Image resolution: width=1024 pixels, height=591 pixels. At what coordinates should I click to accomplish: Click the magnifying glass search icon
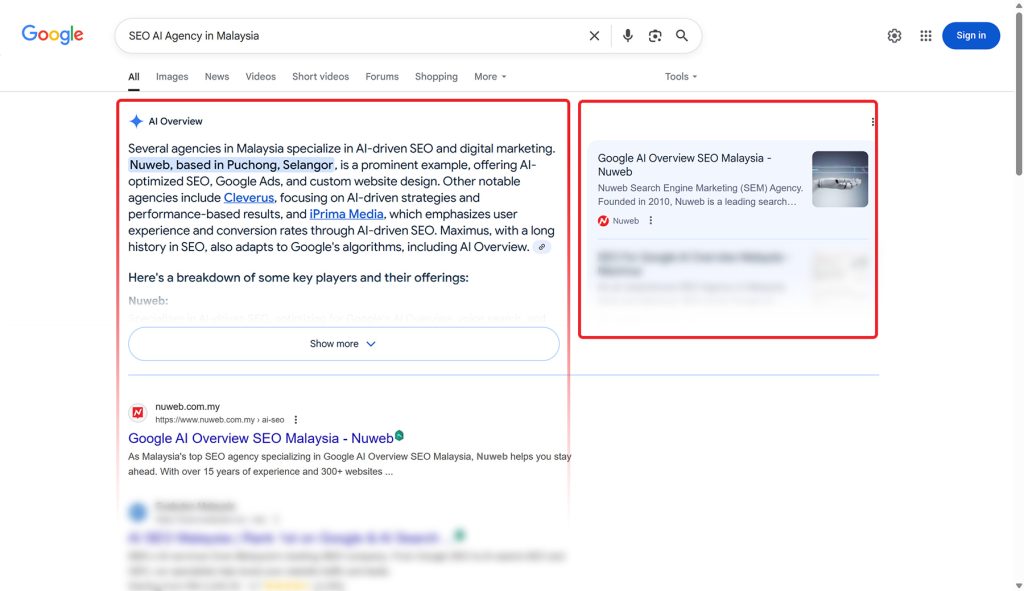[x=682, y=36]
